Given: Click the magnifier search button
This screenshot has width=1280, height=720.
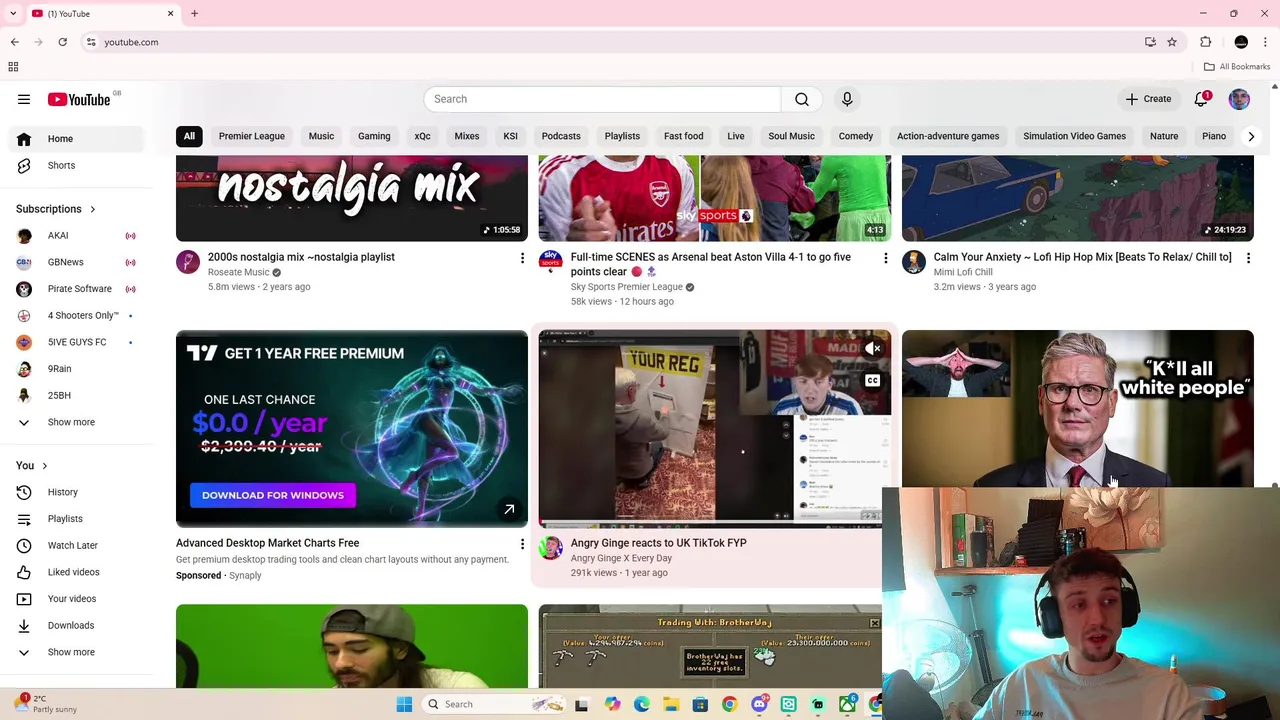Looking at the screenshot, I should (802, 99).
